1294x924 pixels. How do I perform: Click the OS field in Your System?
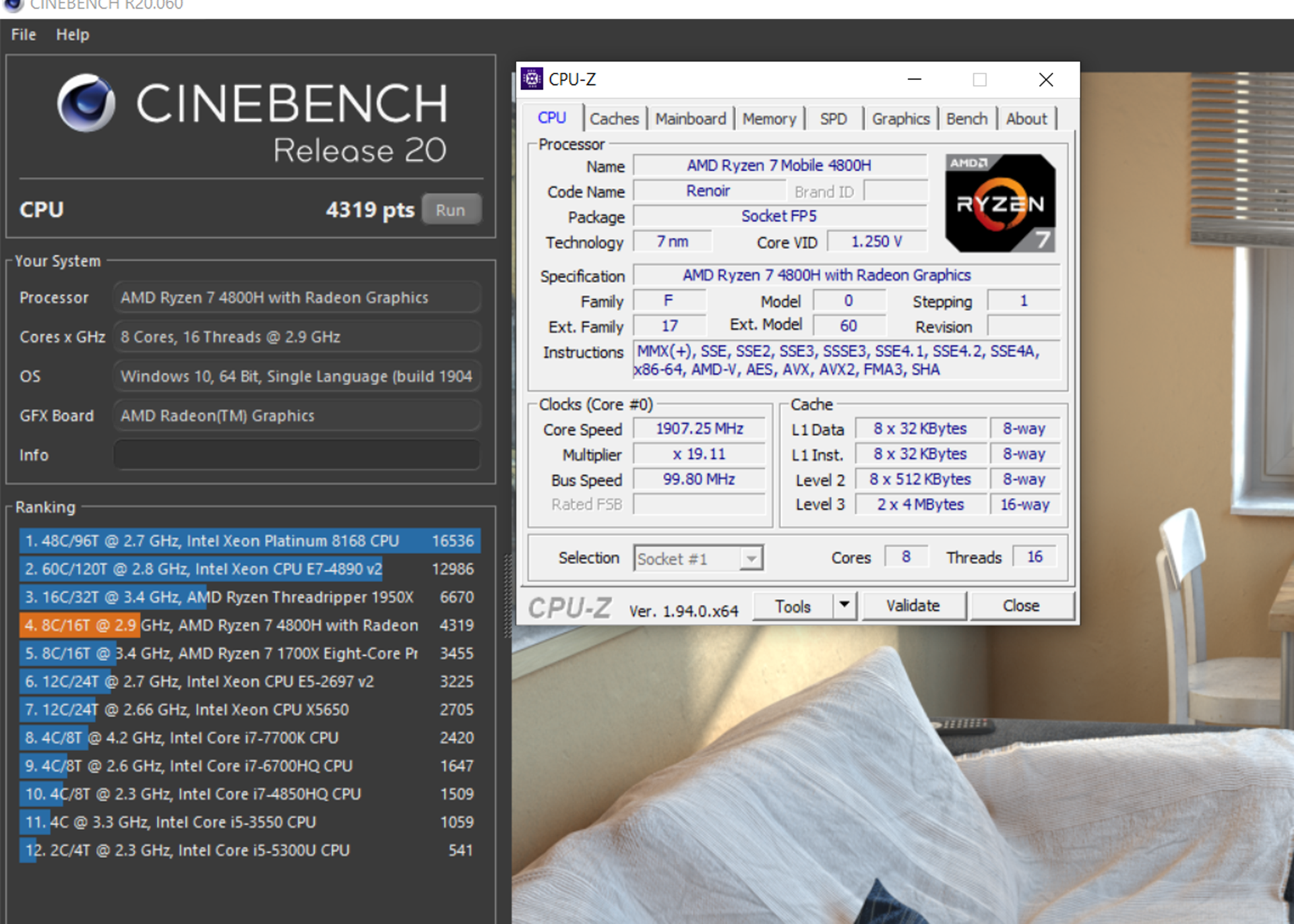[297, 376]
